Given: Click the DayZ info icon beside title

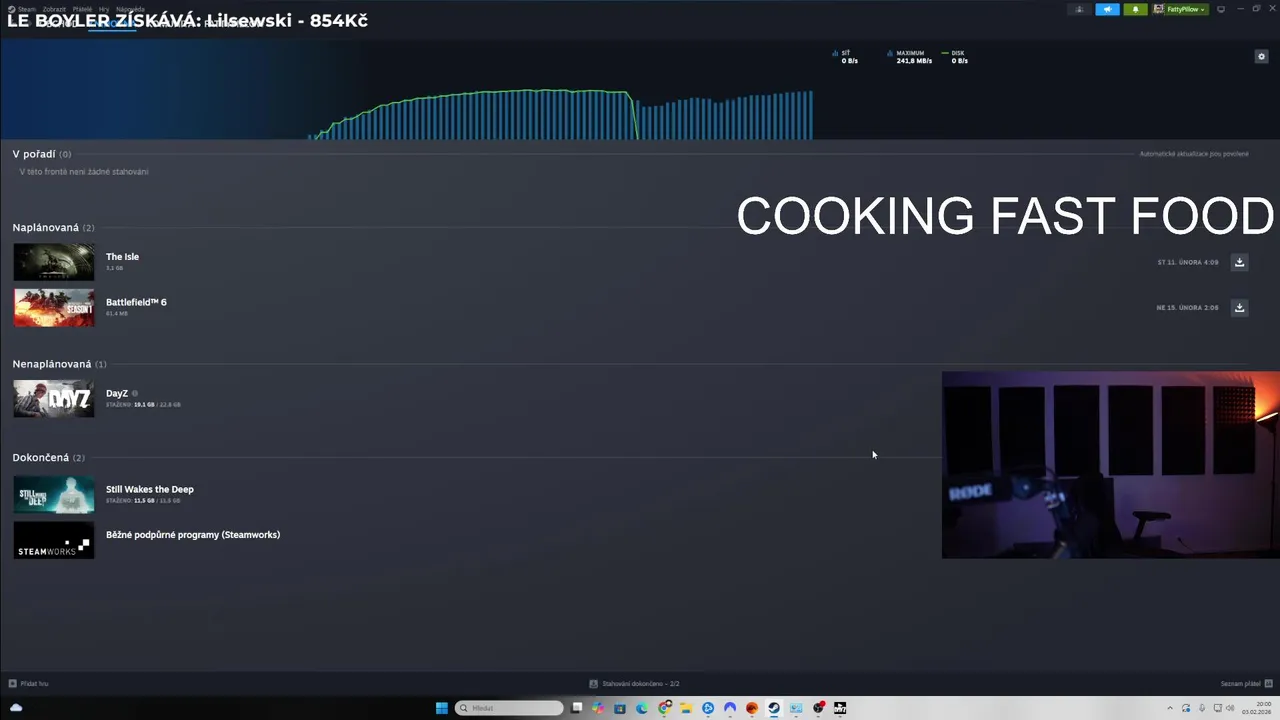Looking at the screenshot, I should [x=135, y=393].
